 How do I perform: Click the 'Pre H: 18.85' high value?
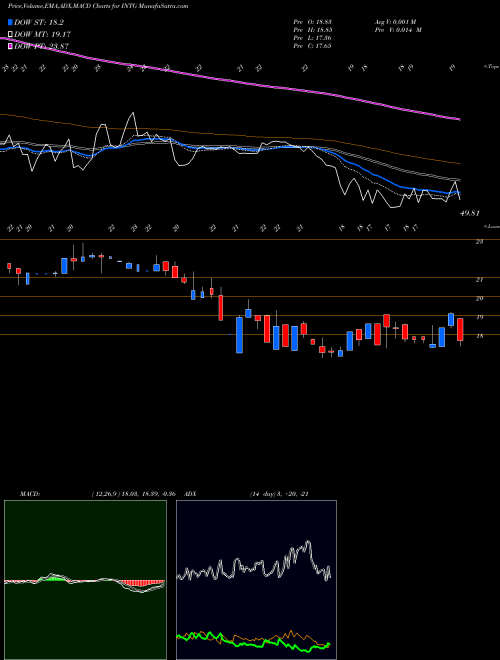coord(313,30)
